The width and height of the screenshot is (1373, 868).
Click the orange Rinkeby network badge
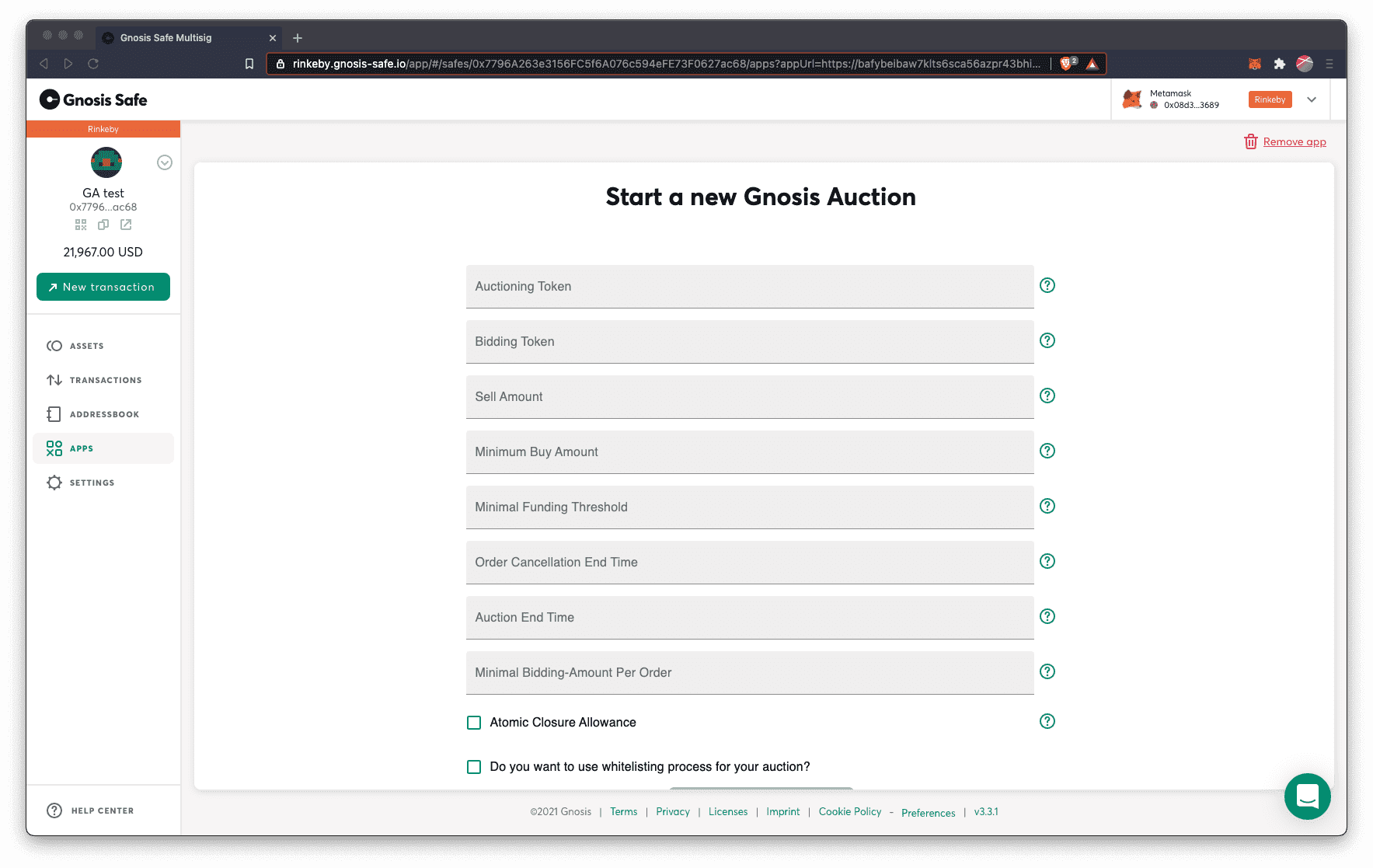tap(1270, 99)
